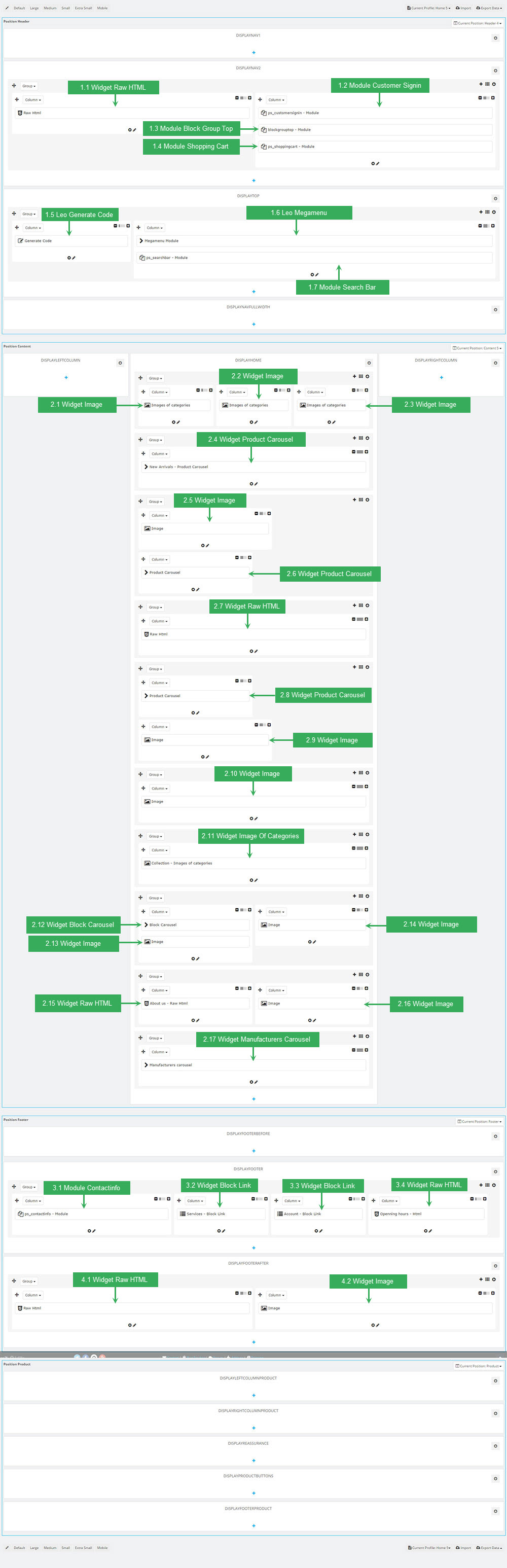Image resolution: width=507 pixels, height=1568 pixels.
Task: Select the Extra Small view tab
Action: (83, 8)
